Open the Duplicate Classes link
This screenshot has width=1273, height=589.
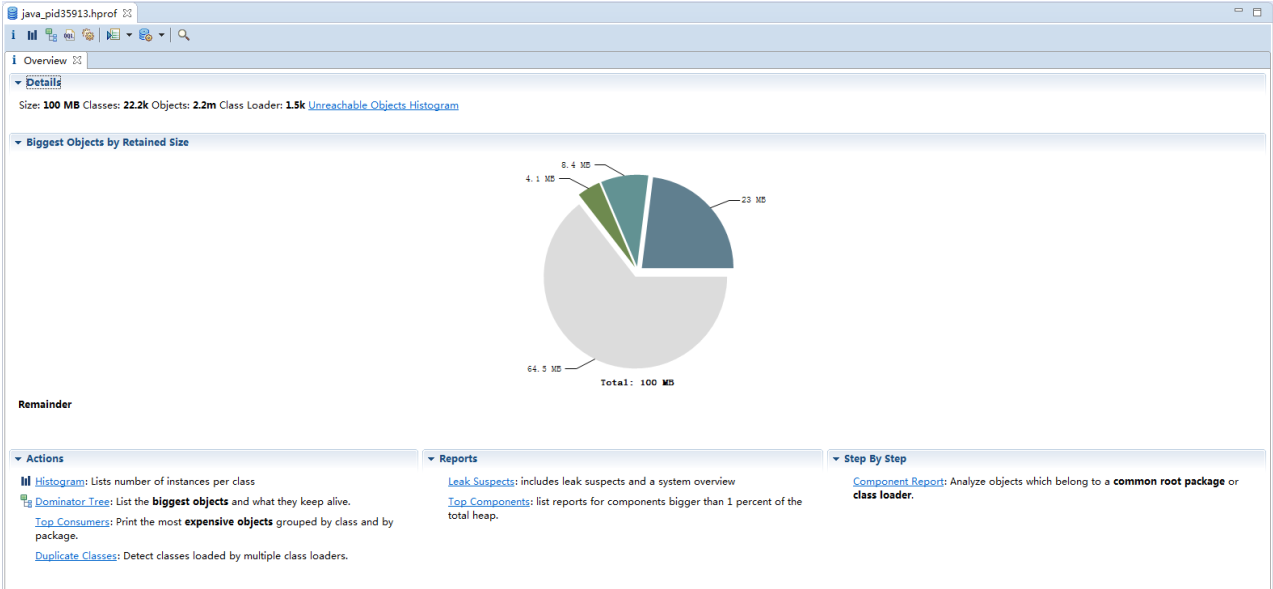coord(76,555)
